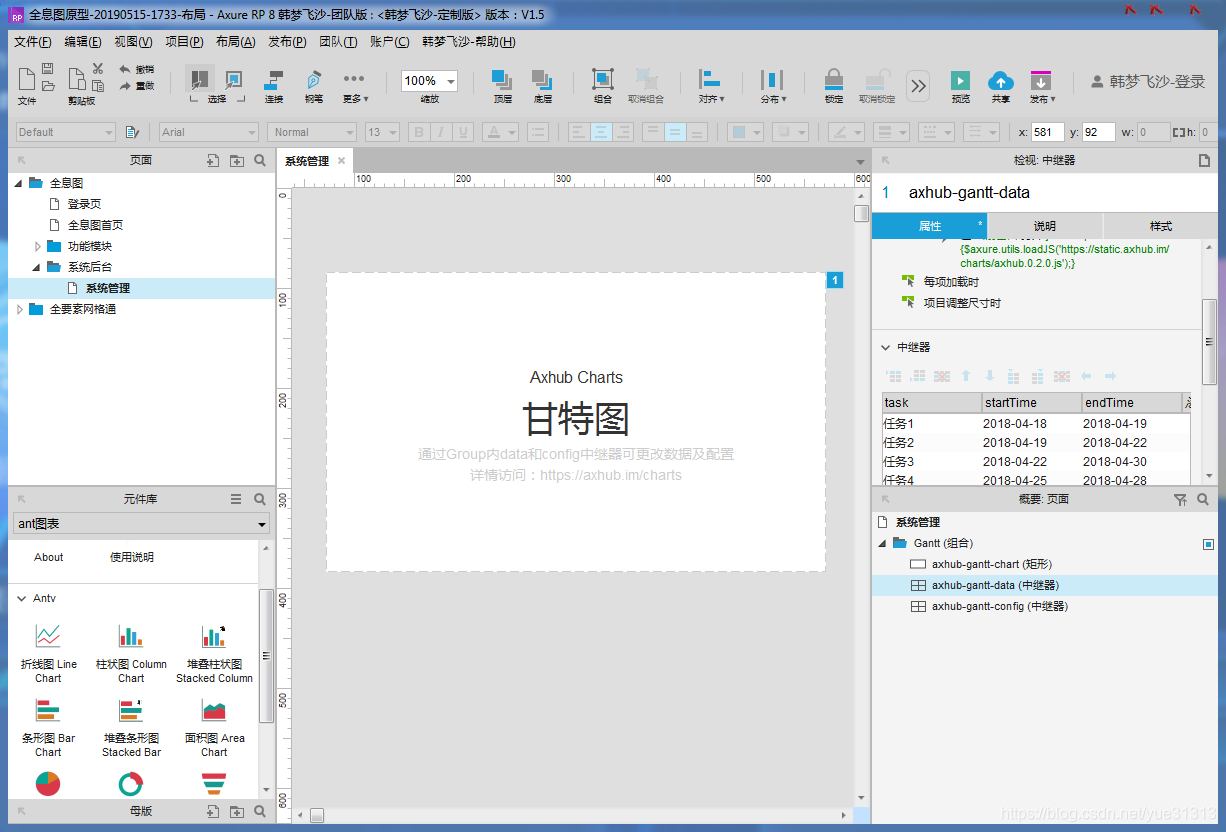Search the 元件库 widget library
The width and height of the screenshot is (1226, 832).
260,499
